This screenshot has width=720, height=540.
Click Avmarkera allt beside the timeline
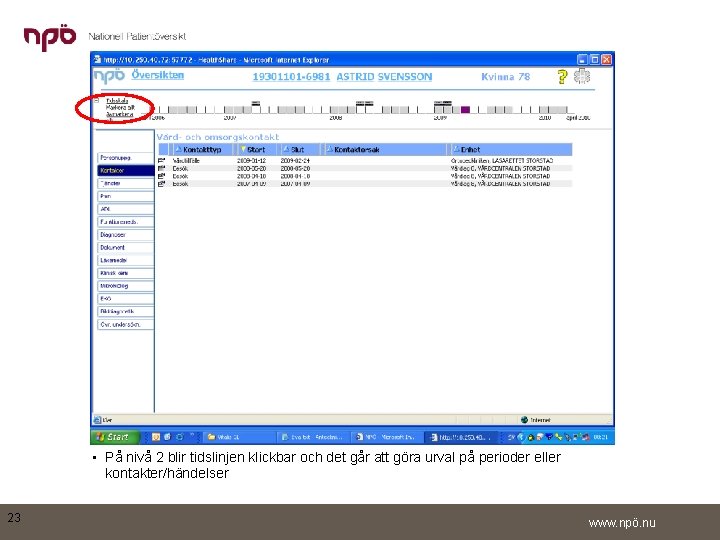(120, 114)
